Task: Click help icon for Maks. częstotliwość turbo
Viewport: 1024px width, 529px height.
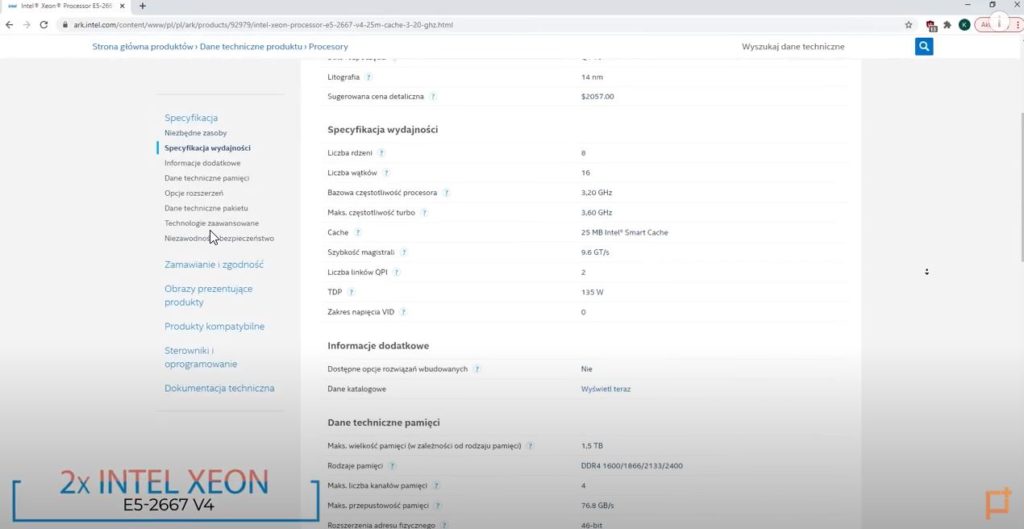Action: click(x=424, y=213)
